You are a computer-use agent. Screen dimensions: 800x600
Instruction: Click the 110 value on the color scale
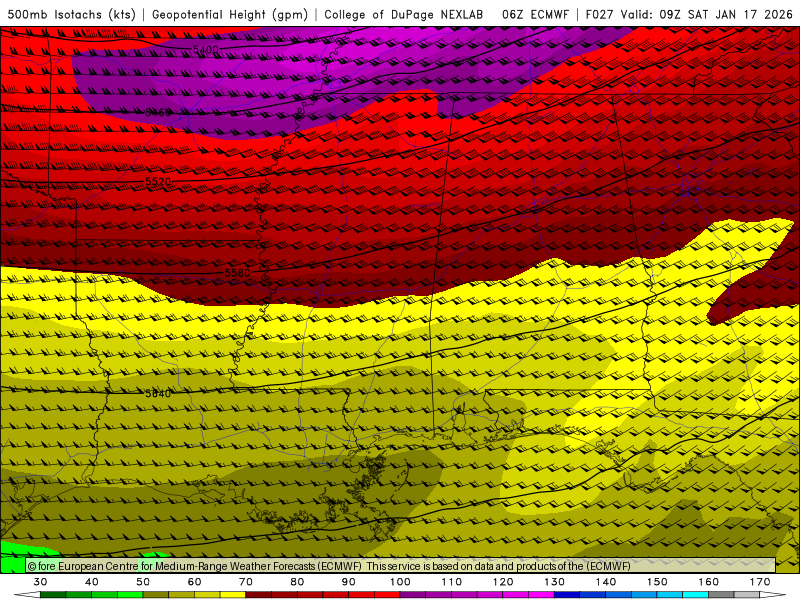[452, 582]
